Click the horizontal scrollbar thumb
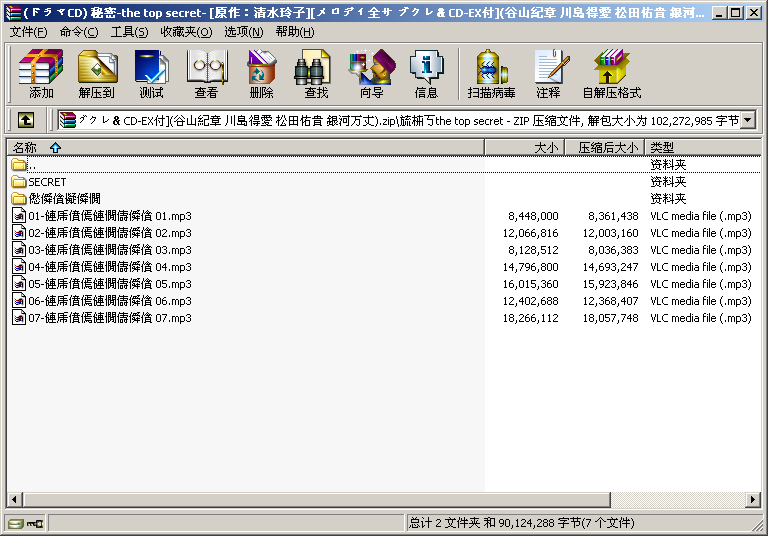Screen dimensions: 768x536 316,500
